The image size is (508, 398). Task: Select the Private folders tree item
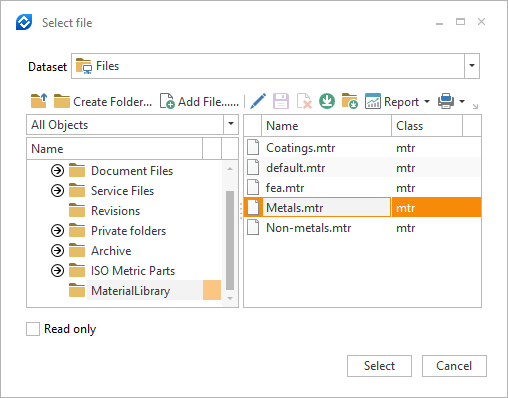point(128,231)
